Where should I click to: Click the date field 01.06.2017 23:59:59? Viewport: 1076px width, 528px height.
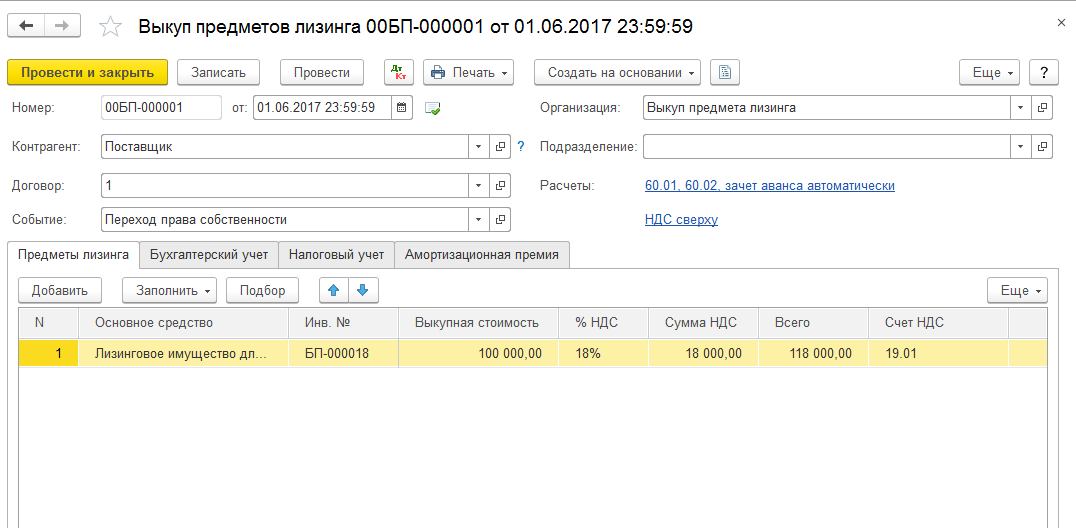pyautogui.click(x=323, y=108)
